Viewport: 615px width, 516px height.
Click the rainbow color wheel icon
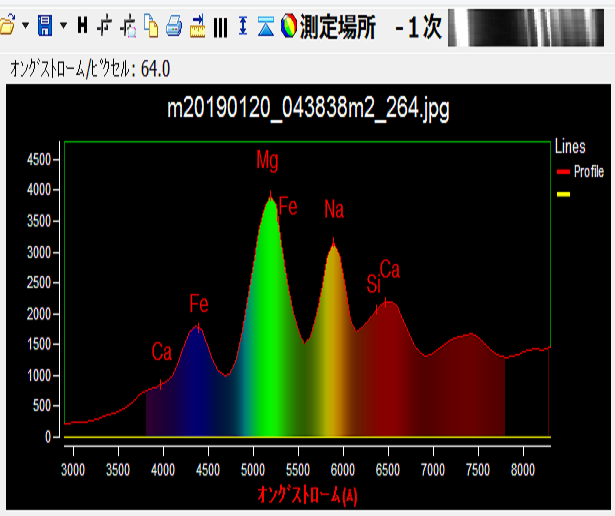(x=289, y=27)
